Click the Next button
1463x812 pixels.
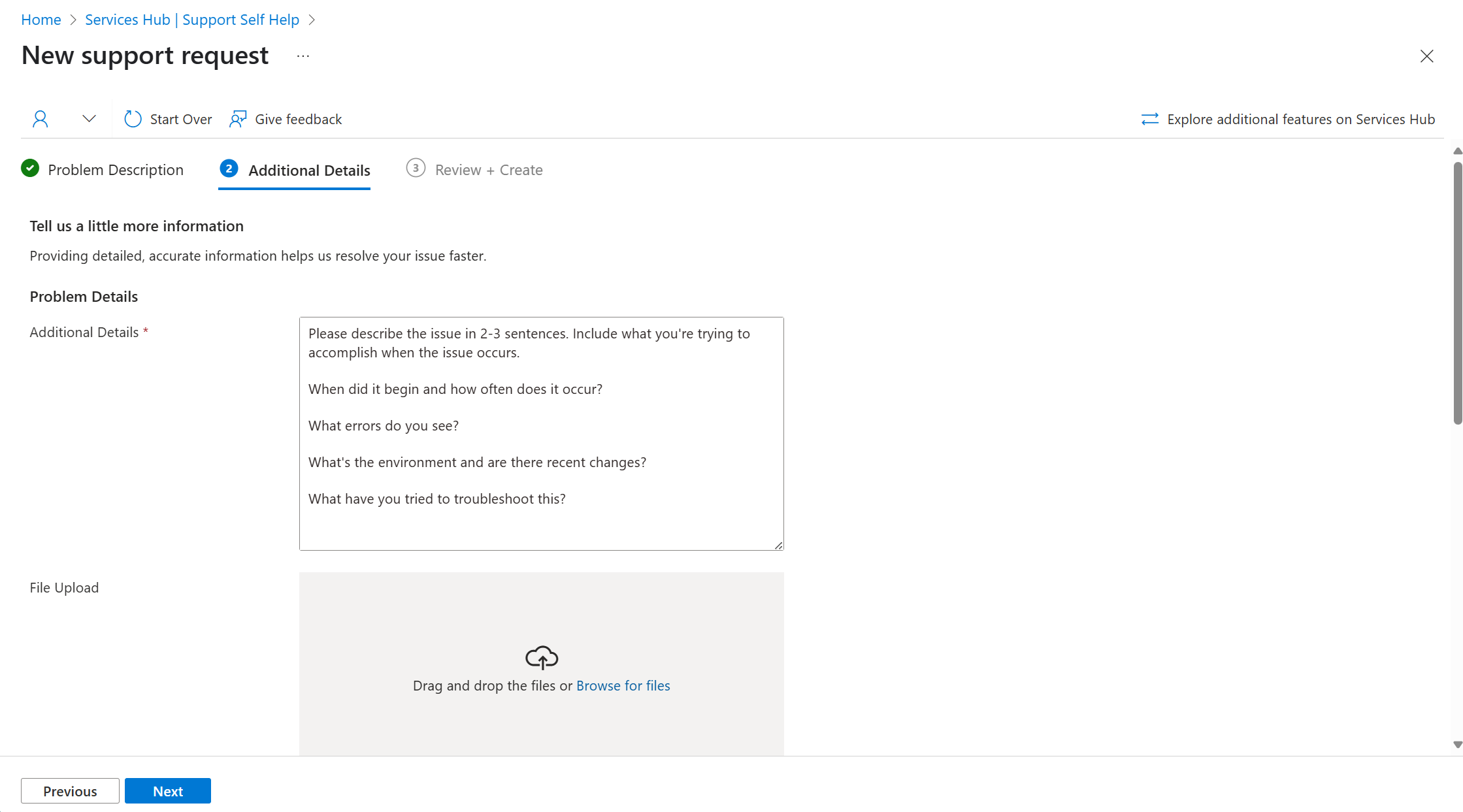[x=167, y=791]
